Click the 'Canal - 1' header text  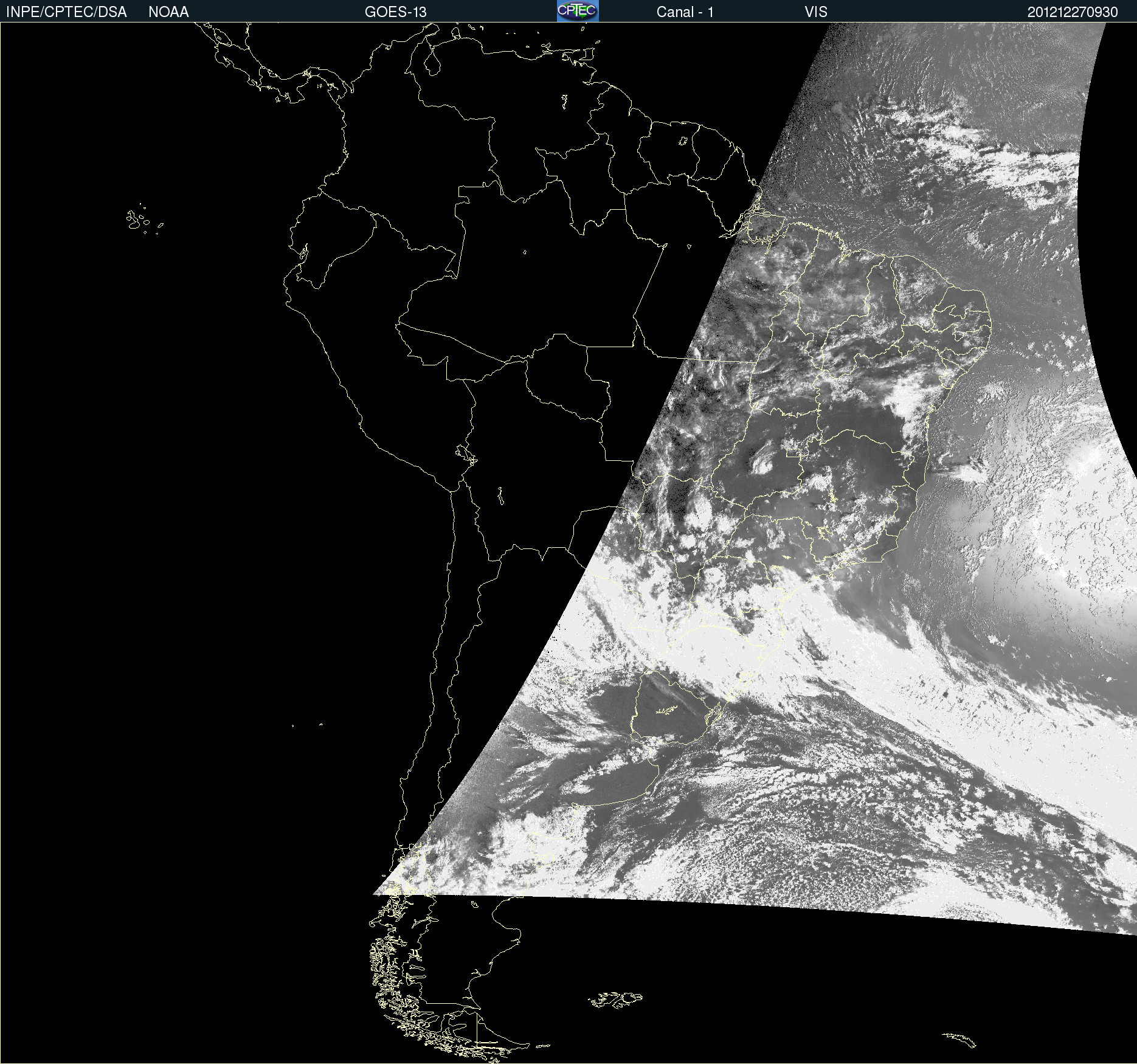685,12
